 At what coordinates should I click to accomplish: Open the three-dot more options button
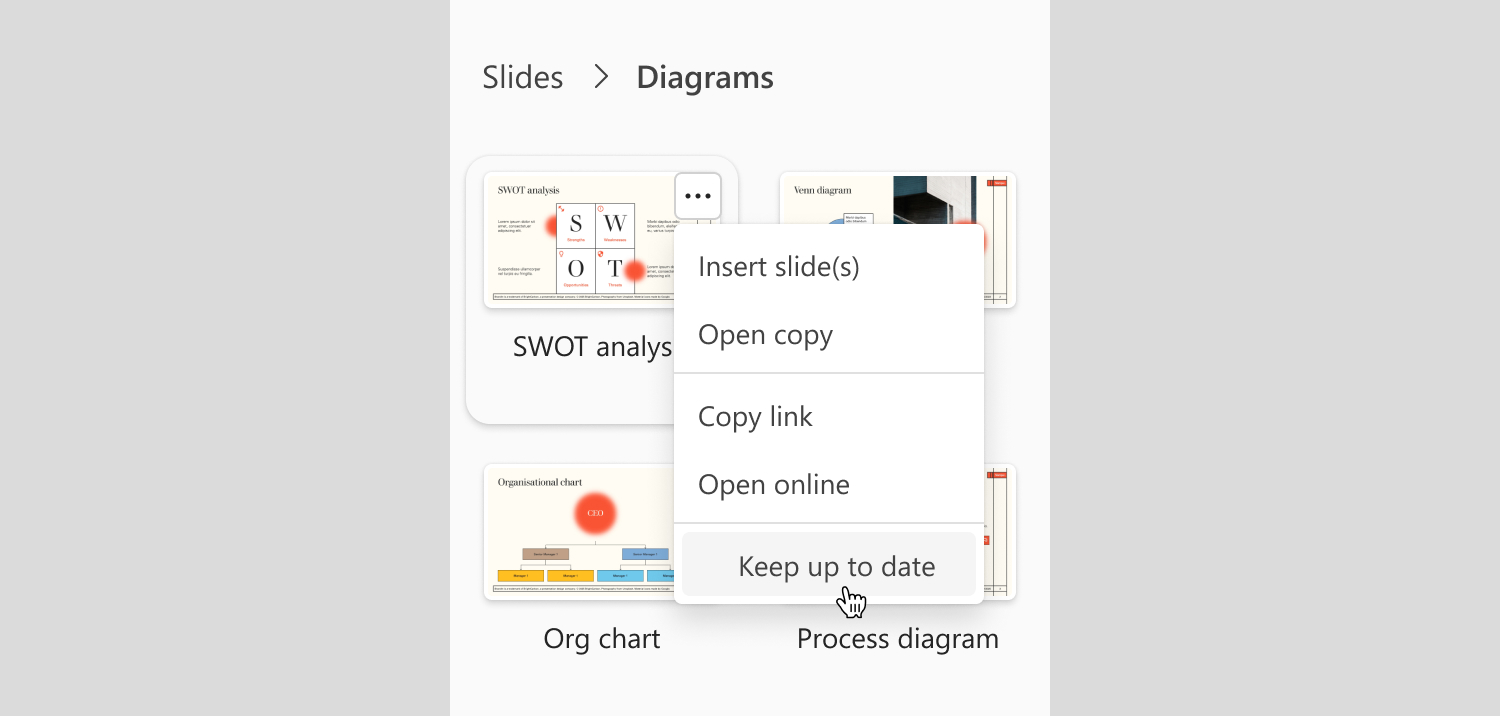tap(698, 196)
